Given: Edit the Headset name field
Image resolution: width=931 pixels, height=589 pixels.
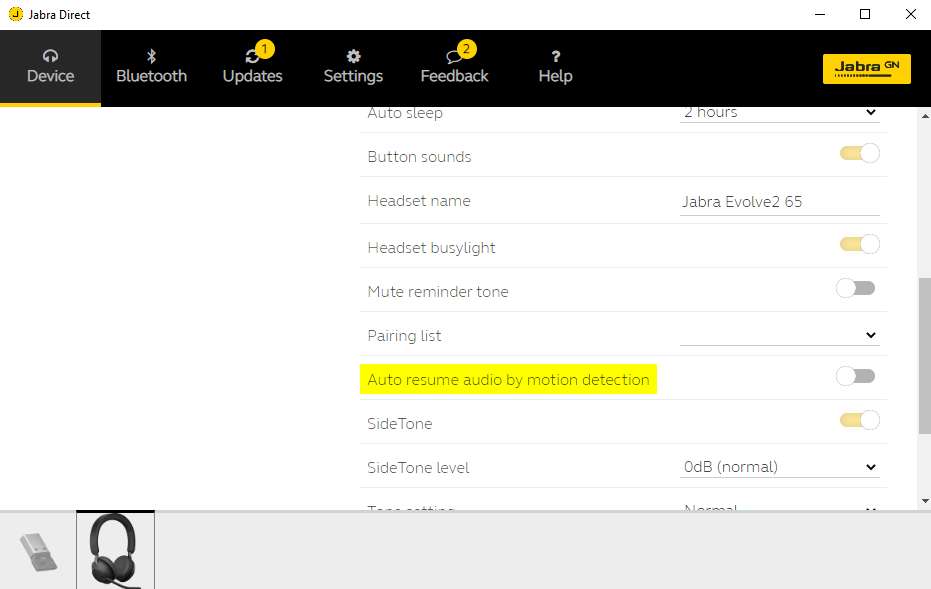Looking at the screenshot, I should (780, 202).
